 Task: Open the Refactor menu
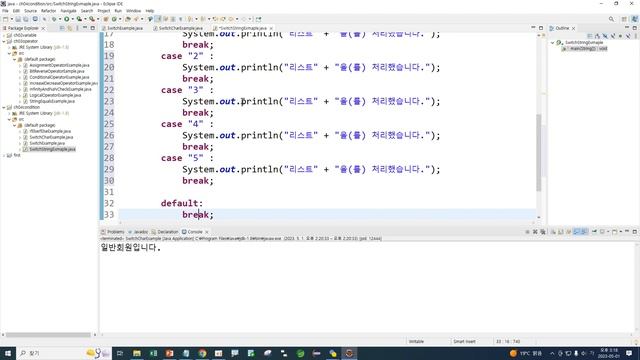click(x=48, y=11)
